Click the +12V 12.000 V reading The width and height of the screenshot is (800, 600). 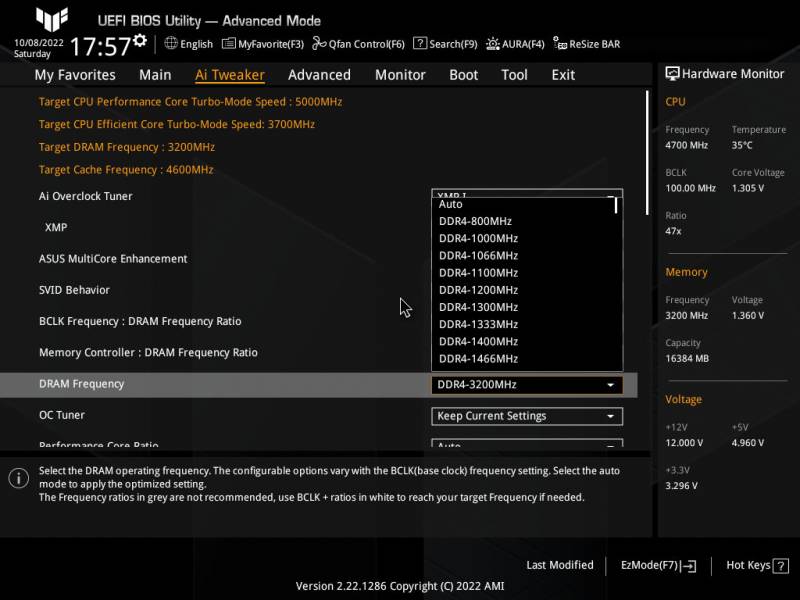[x=684, y=443]
